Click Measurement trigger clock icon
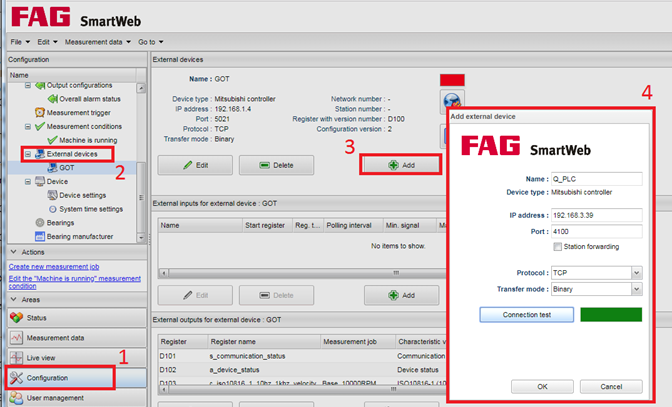 40,113
